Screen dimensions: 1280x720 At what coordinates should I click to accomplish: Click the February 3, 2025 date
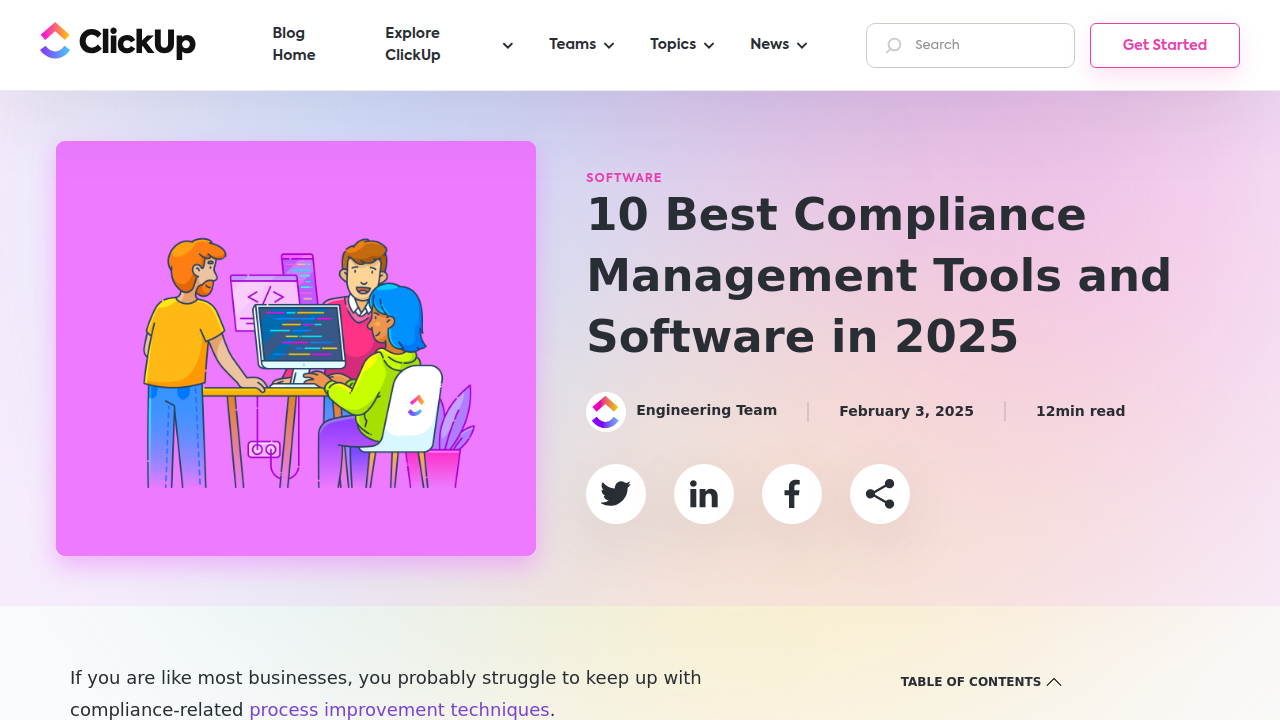pos(906,411)
